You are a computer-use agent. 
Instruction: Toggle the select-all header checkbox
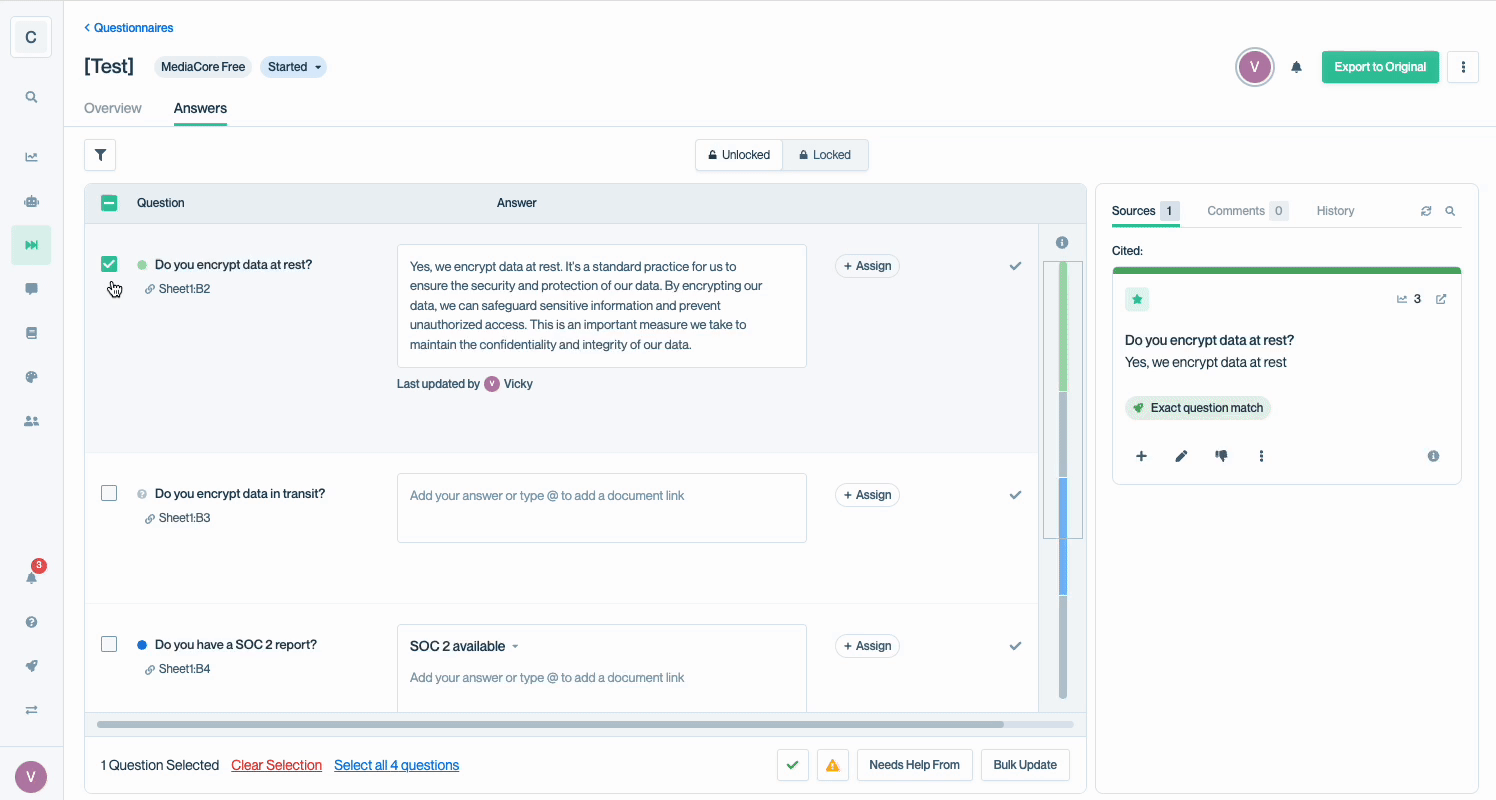pyautogui.click(x=109, y=203)
